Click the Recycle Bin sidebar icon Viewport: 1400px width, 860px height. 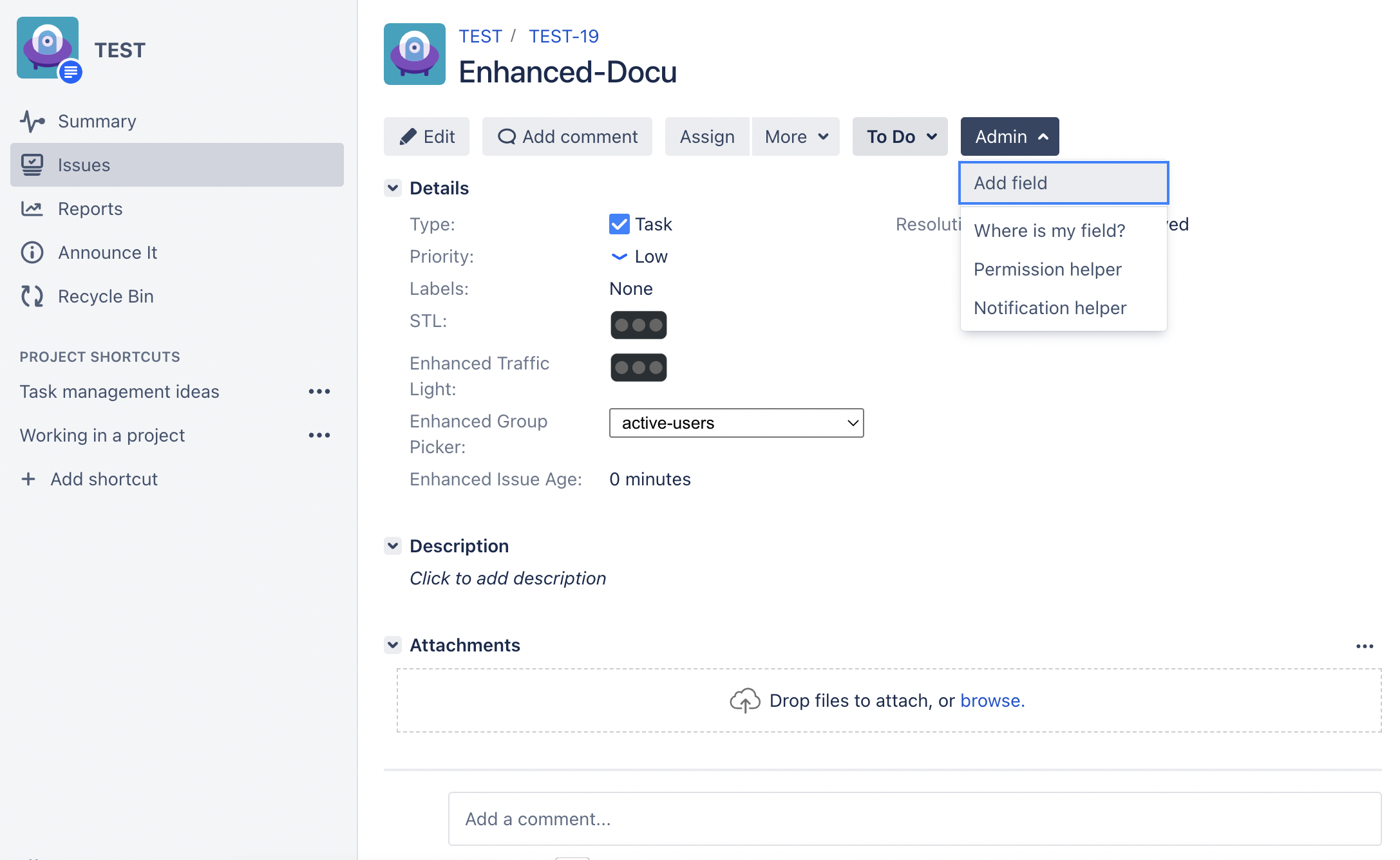pyautogui.click(x=32, y=295)
